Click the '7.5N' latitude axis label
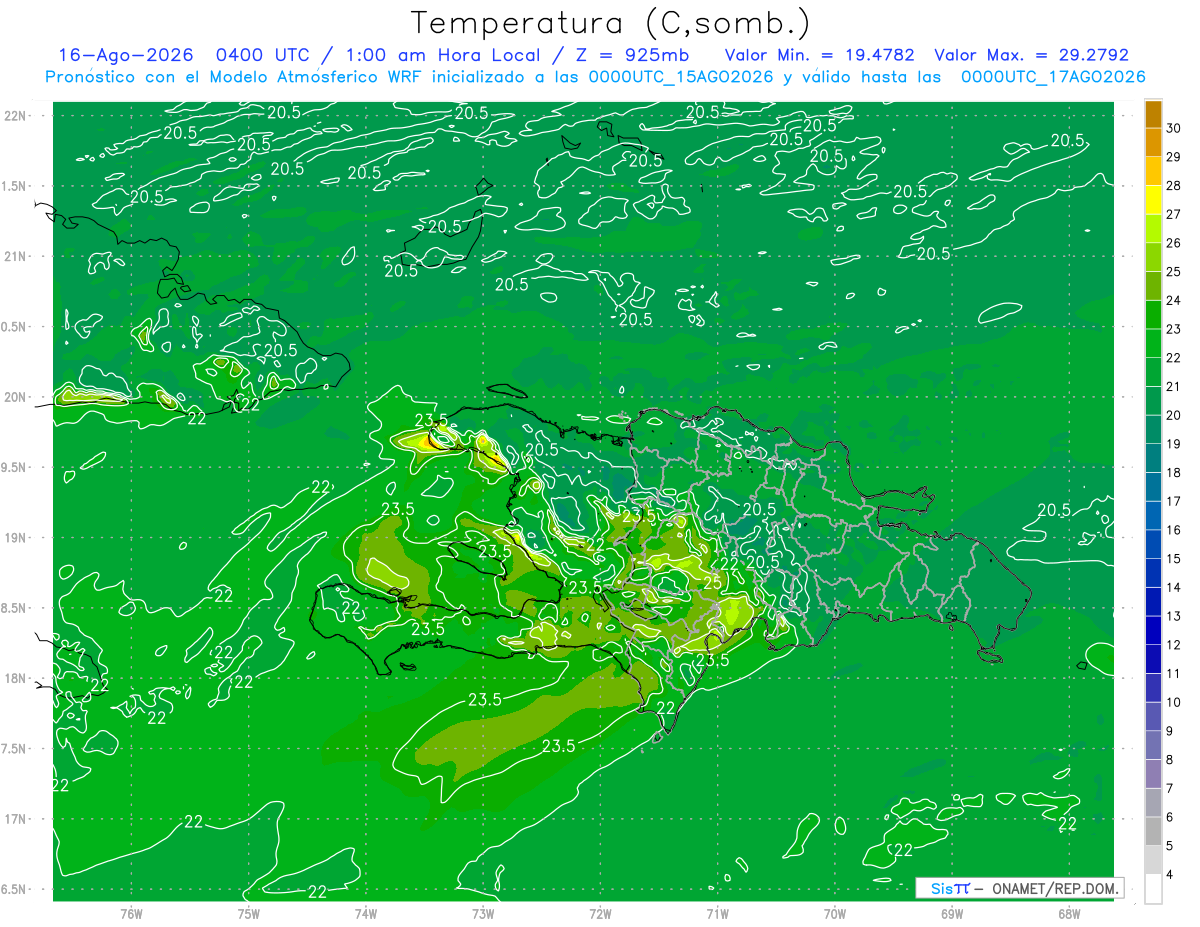1200x927 pixels. (x=15, y=748)
